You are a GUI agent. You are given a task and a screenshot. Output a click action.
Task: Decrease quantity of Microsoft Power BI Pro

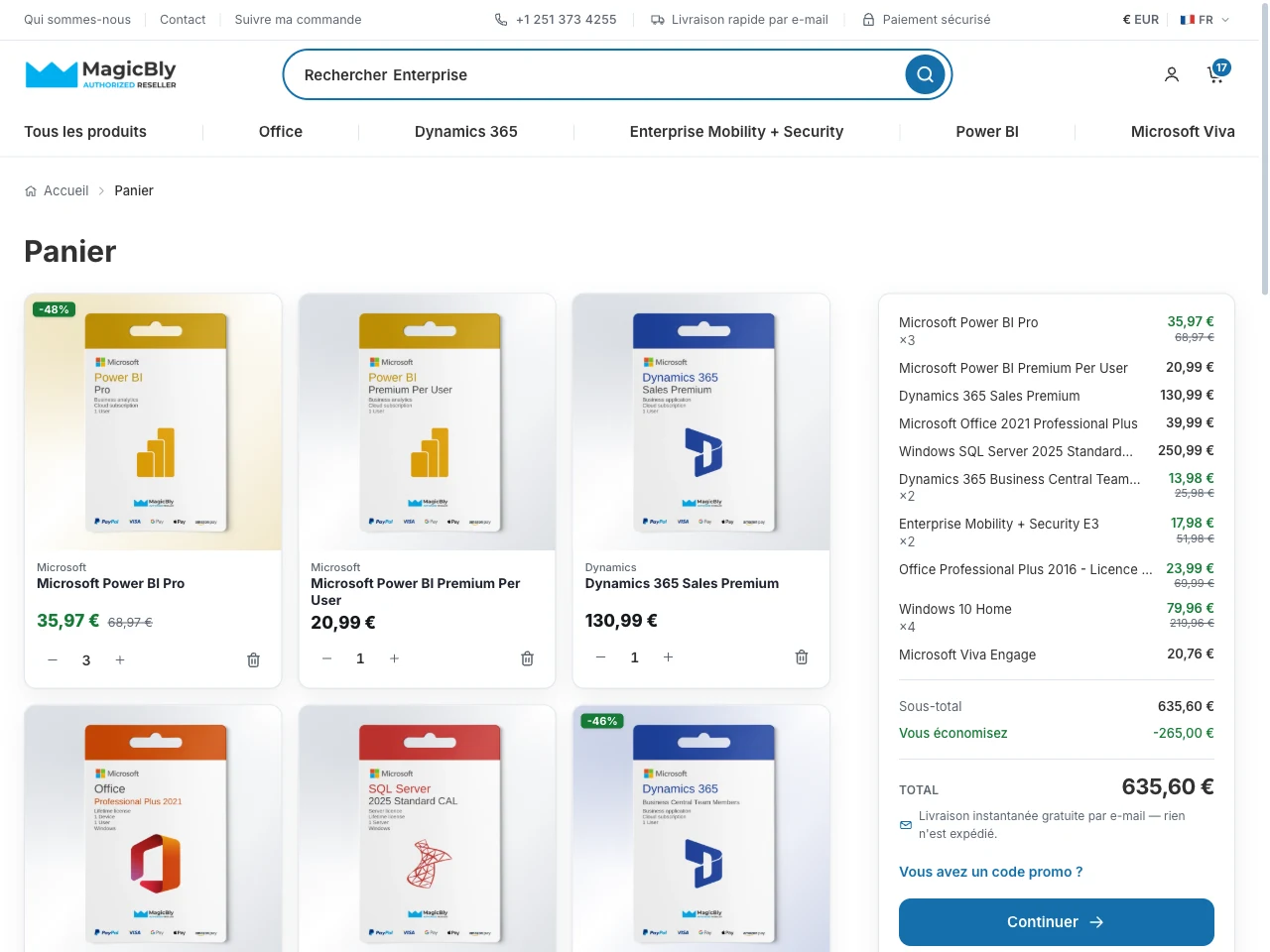(x=53, y=659)
